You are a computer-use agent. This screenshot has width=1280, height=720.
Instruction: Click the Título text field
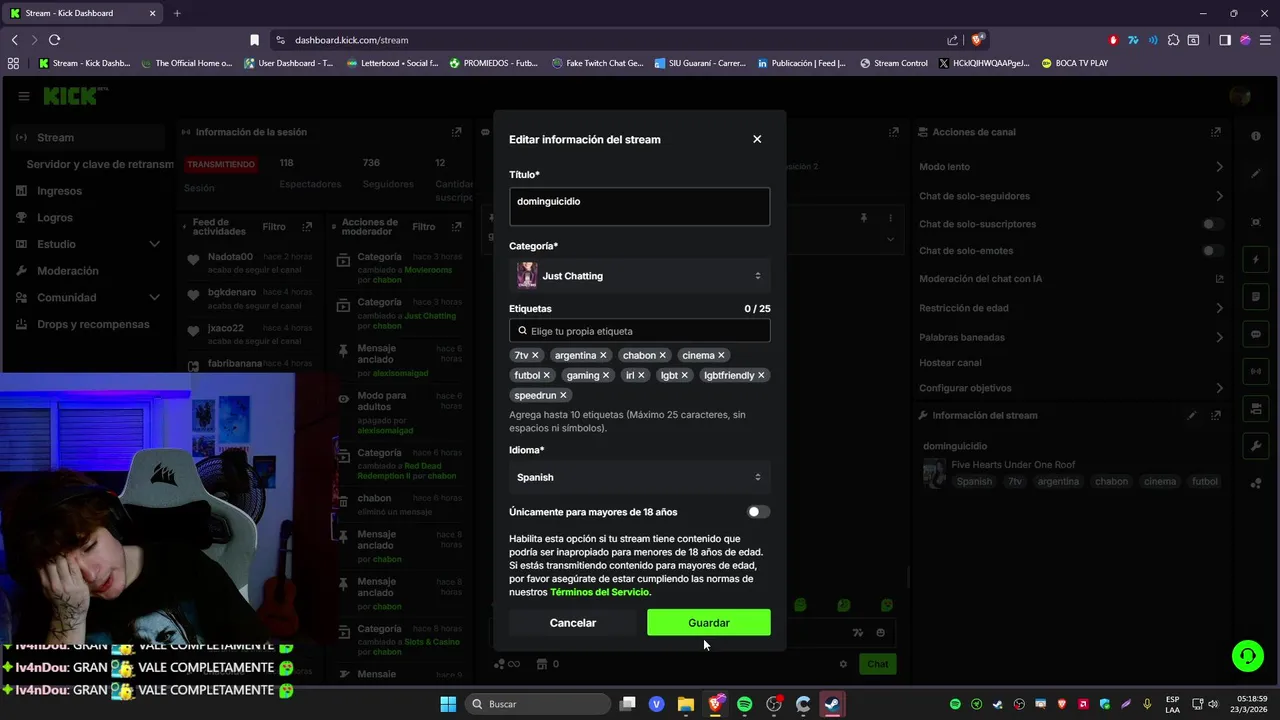(x=639, y=206)
